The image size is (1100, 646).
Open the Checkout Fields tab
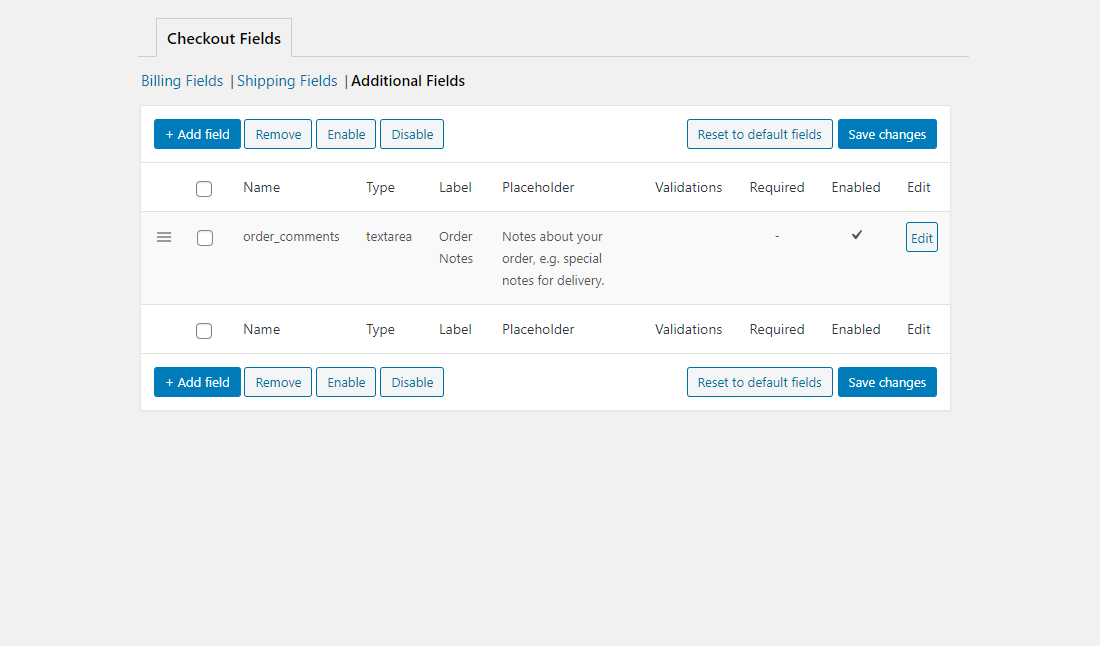[x=224, y=39]
